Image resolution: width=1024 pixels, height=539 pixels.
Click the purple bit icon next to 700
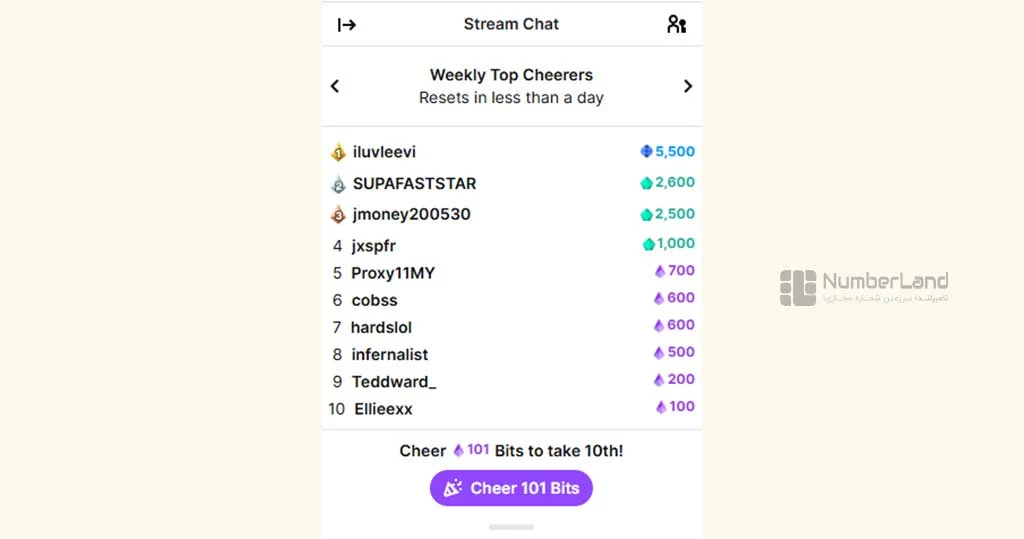click(x=660, y=271)
